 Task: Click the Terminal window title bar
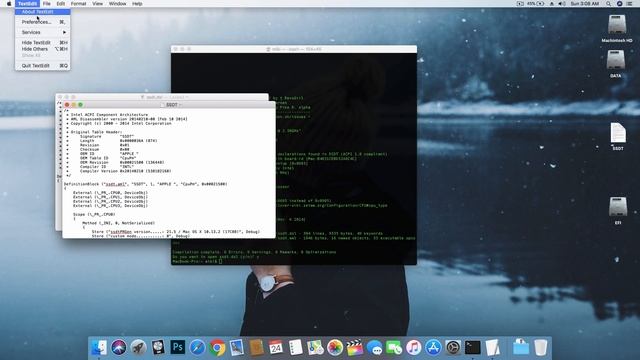[x=294, y=49]
